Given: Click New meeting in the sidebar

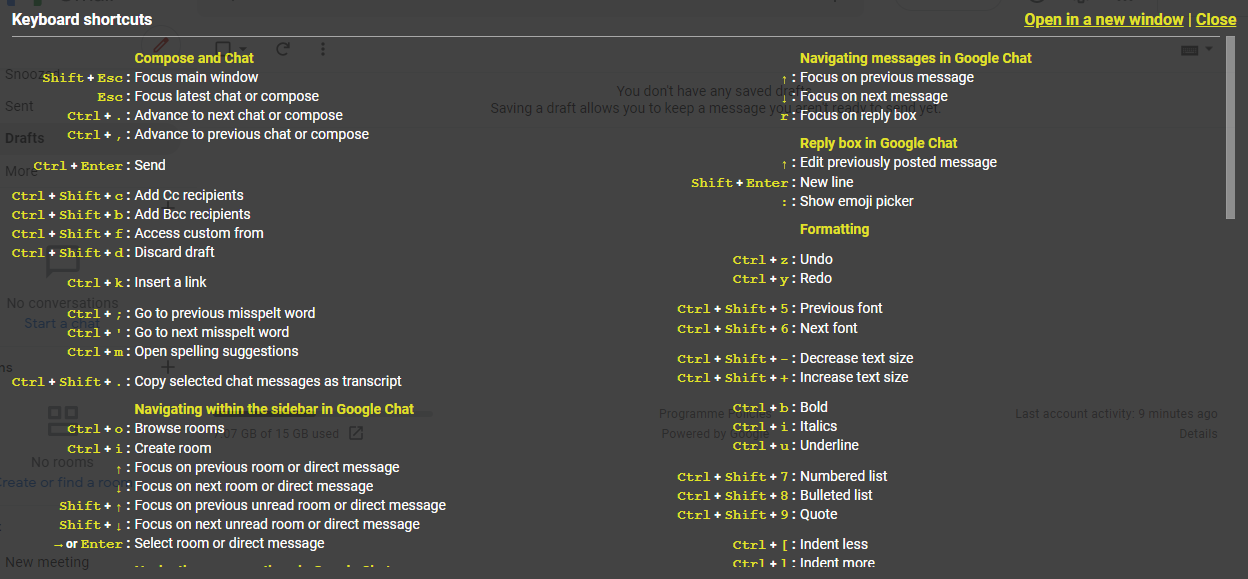Looking at the screenshot, I should coord(47,562).
